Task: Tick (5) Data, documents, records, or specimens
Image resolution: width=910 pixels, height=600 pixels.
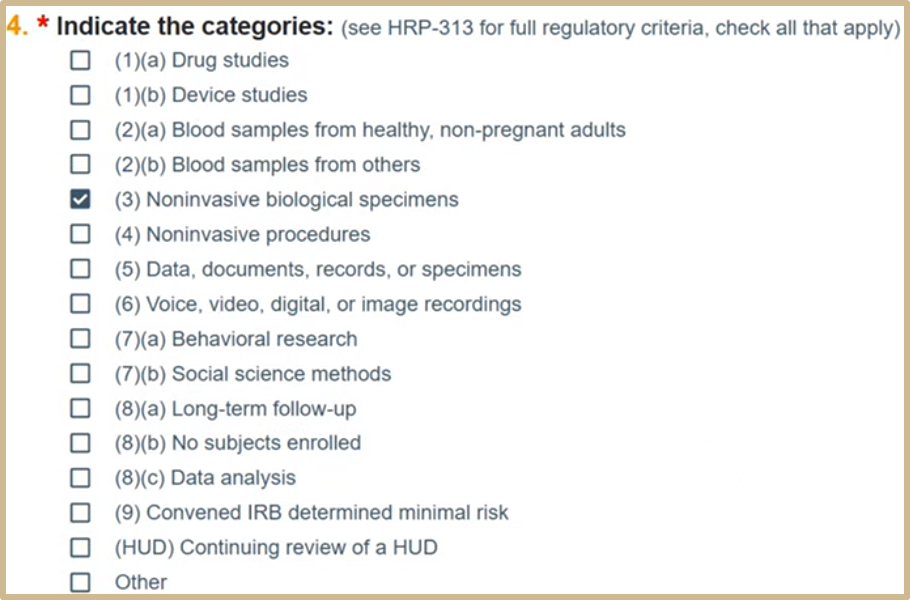Action: pos(80,270)
